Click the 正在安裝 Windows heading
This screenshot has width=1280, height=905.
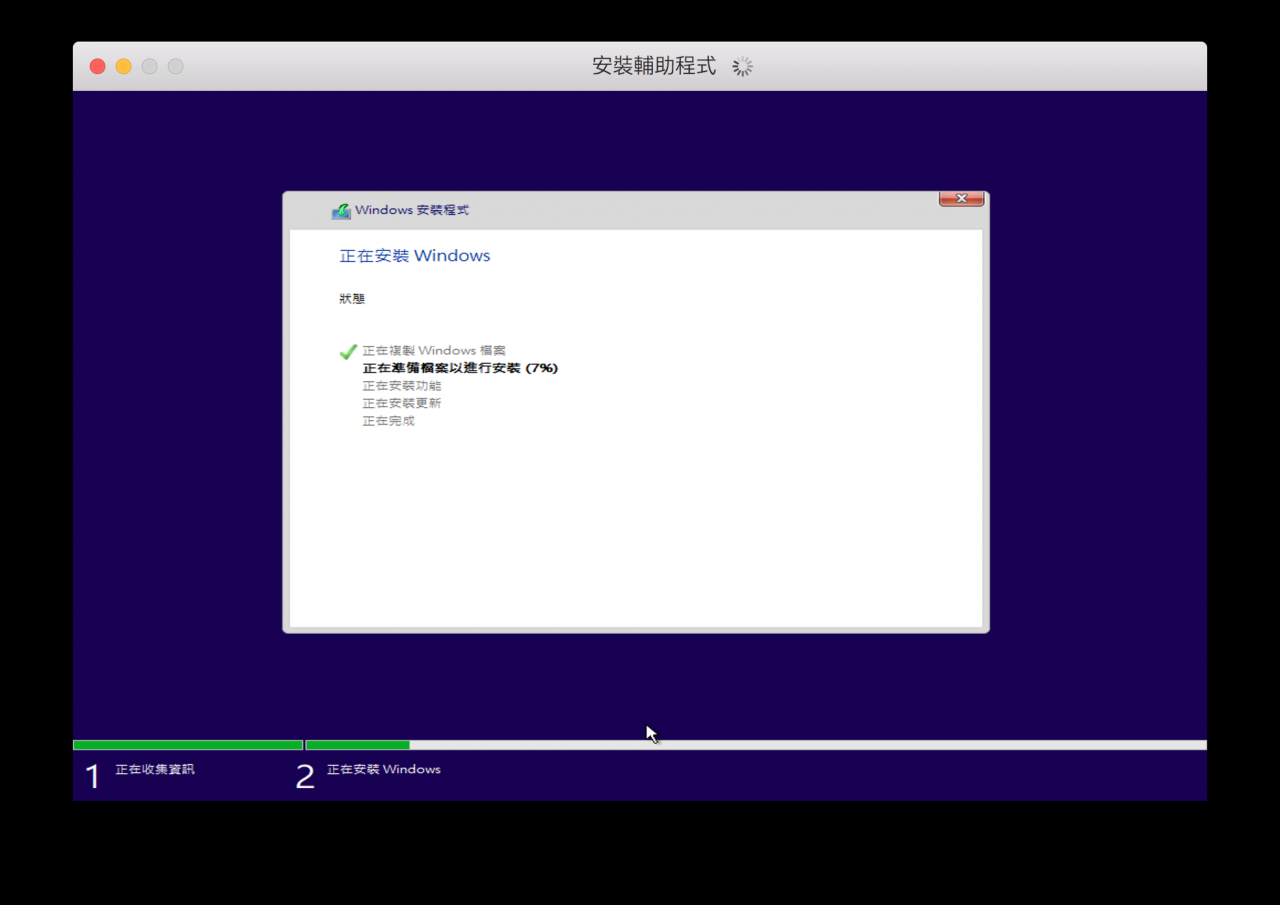click(x=415, y=256)
